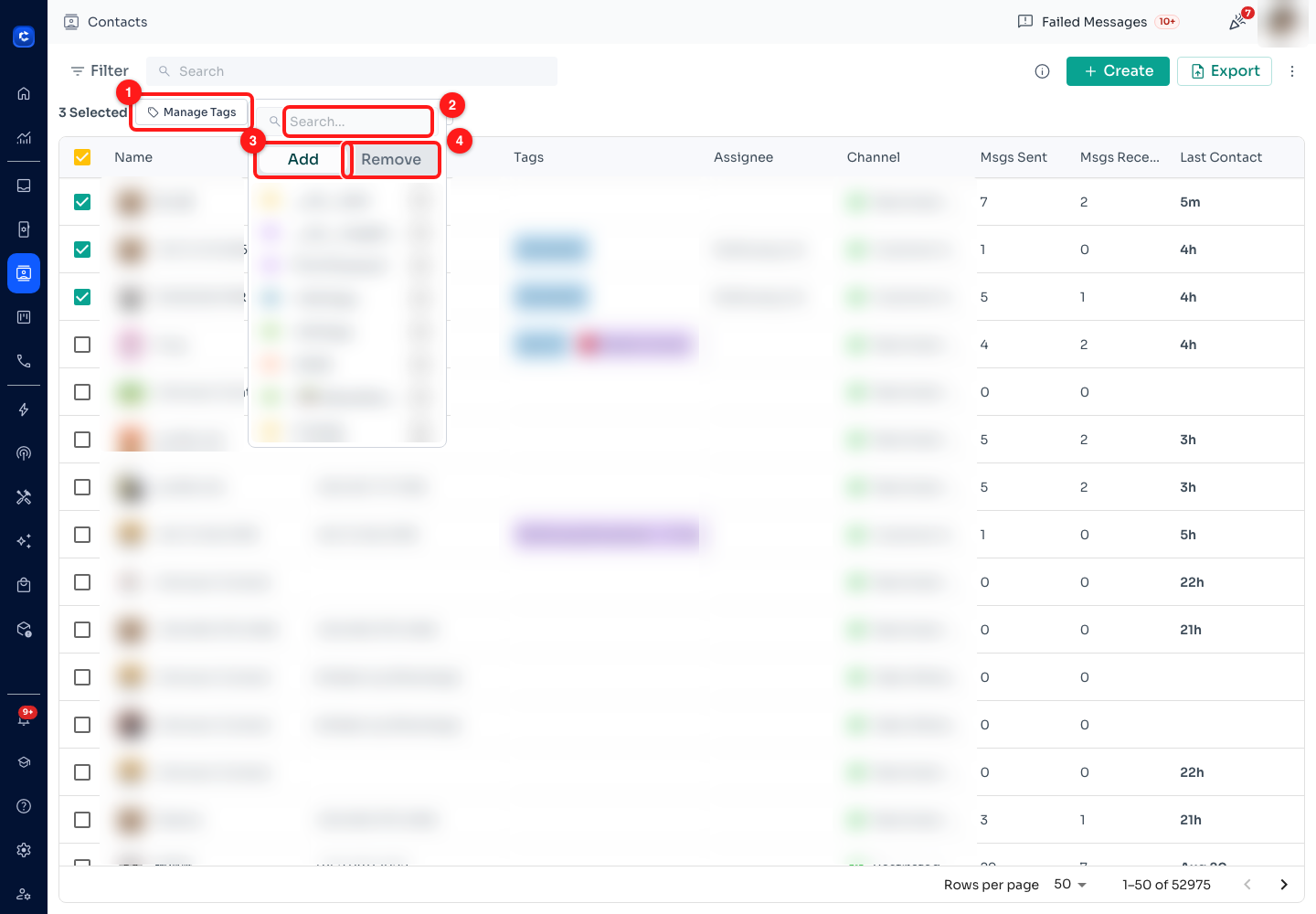1316x914 pixels.
Task: Switch to the Add tab
Action: 302,159
